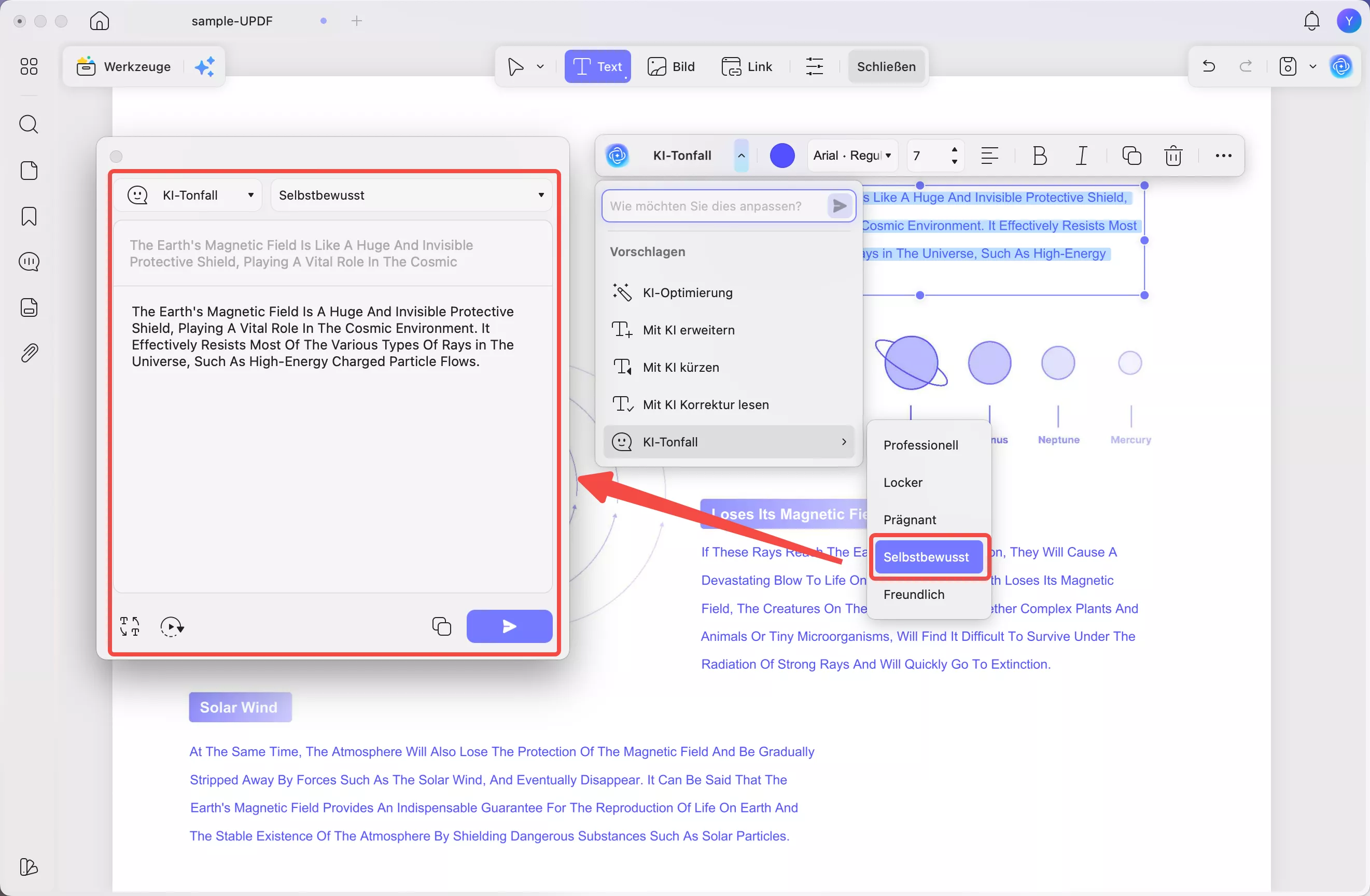This screenshot has height=896, width=1370.
Task: Click the replace text icon in AI panel
Action: pos(130,626)
